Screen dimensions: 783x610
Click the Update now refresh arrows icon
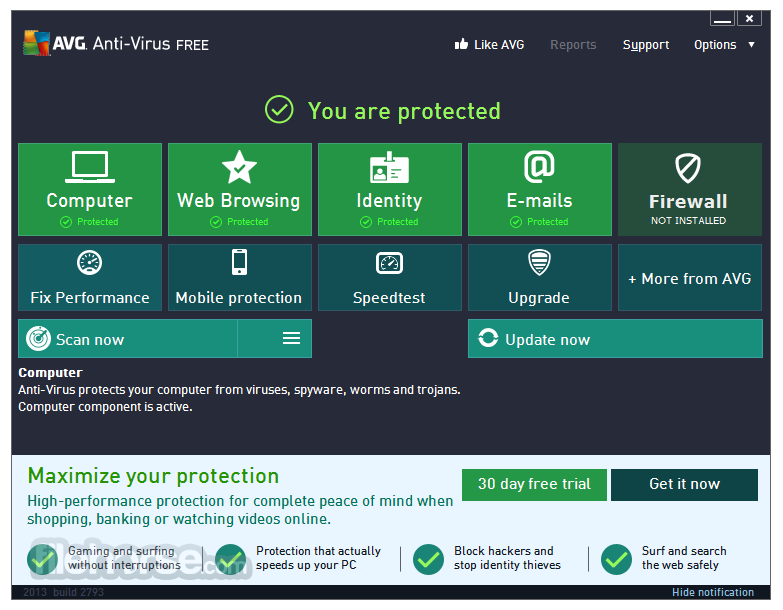(488, 338)
